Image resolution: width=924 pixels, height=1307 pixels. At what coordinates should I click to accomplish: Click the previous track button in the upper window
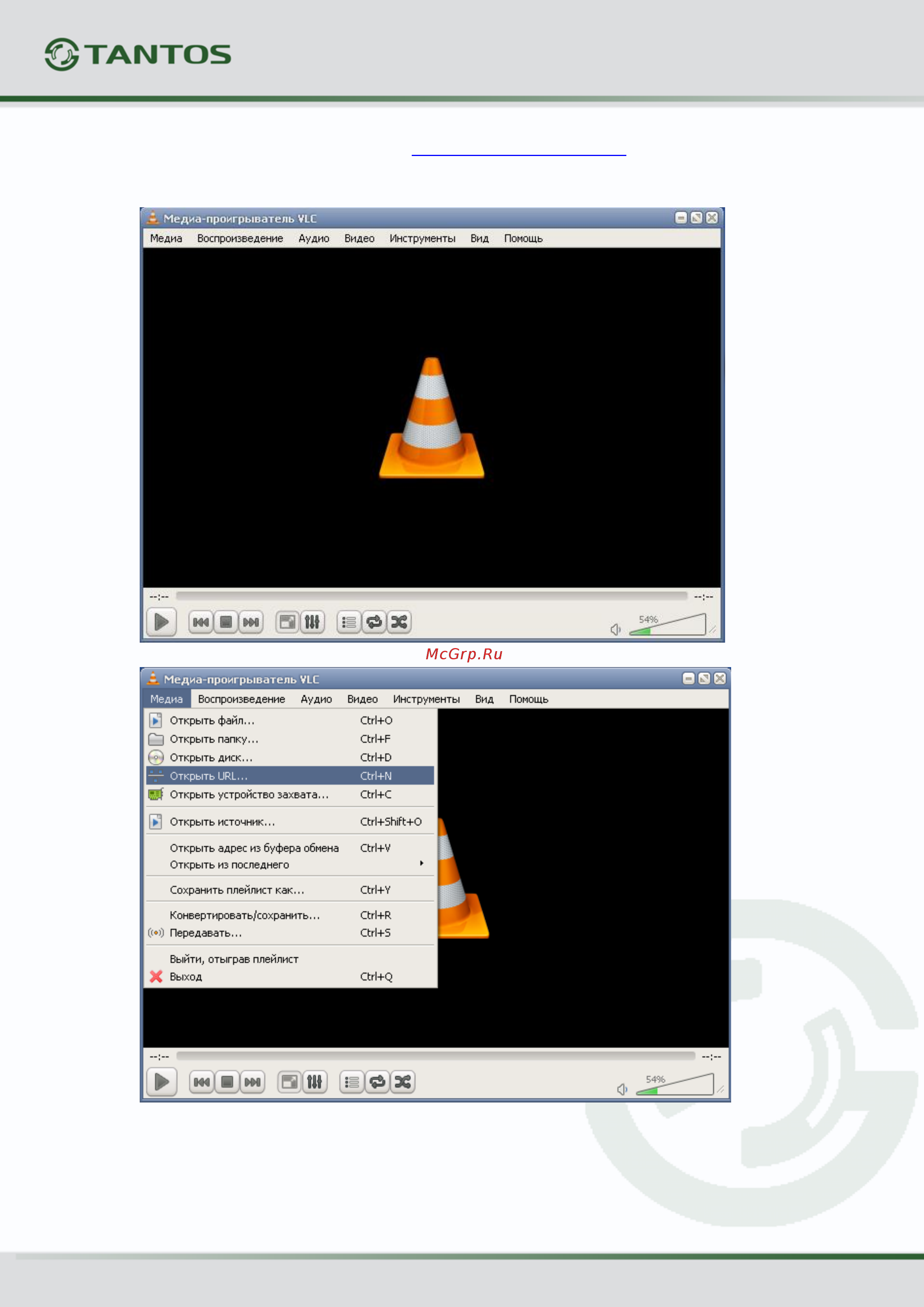tap(201, 622)
